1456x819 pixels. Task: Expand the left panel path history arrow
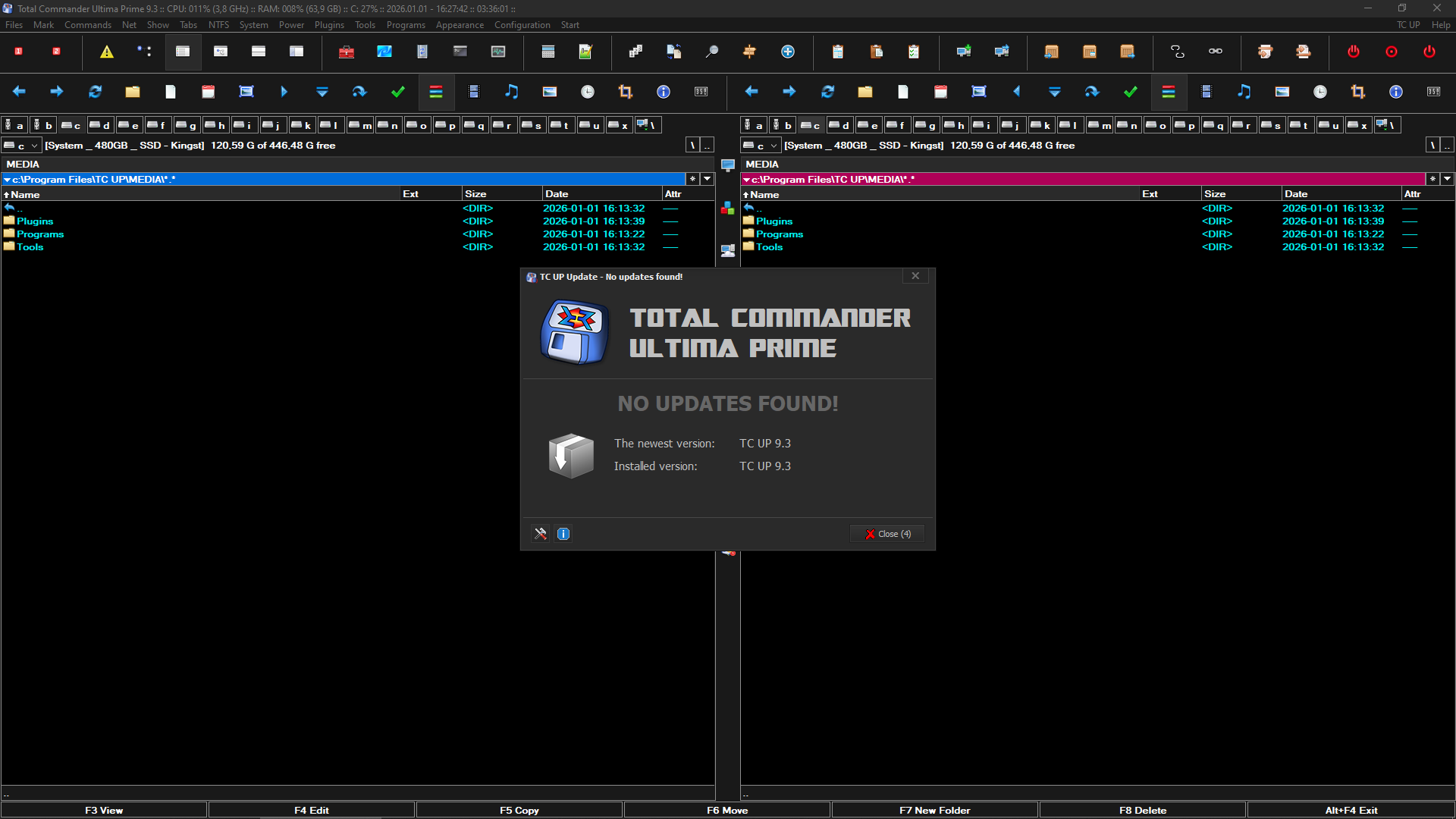point(708,179)
